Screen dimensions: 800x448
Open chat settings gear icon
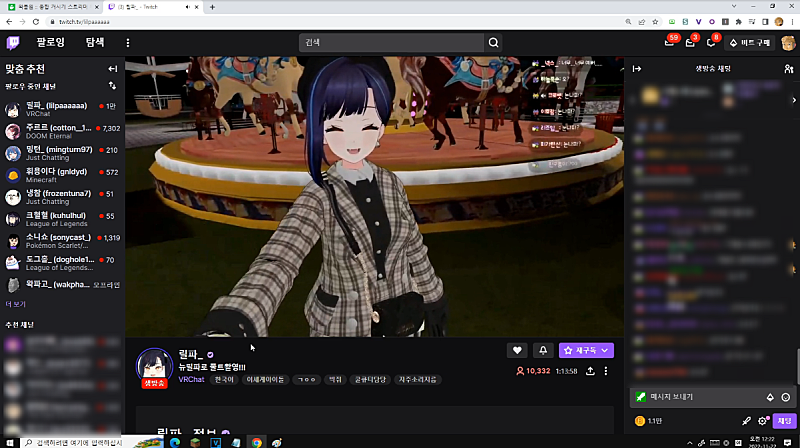(763, 421)
